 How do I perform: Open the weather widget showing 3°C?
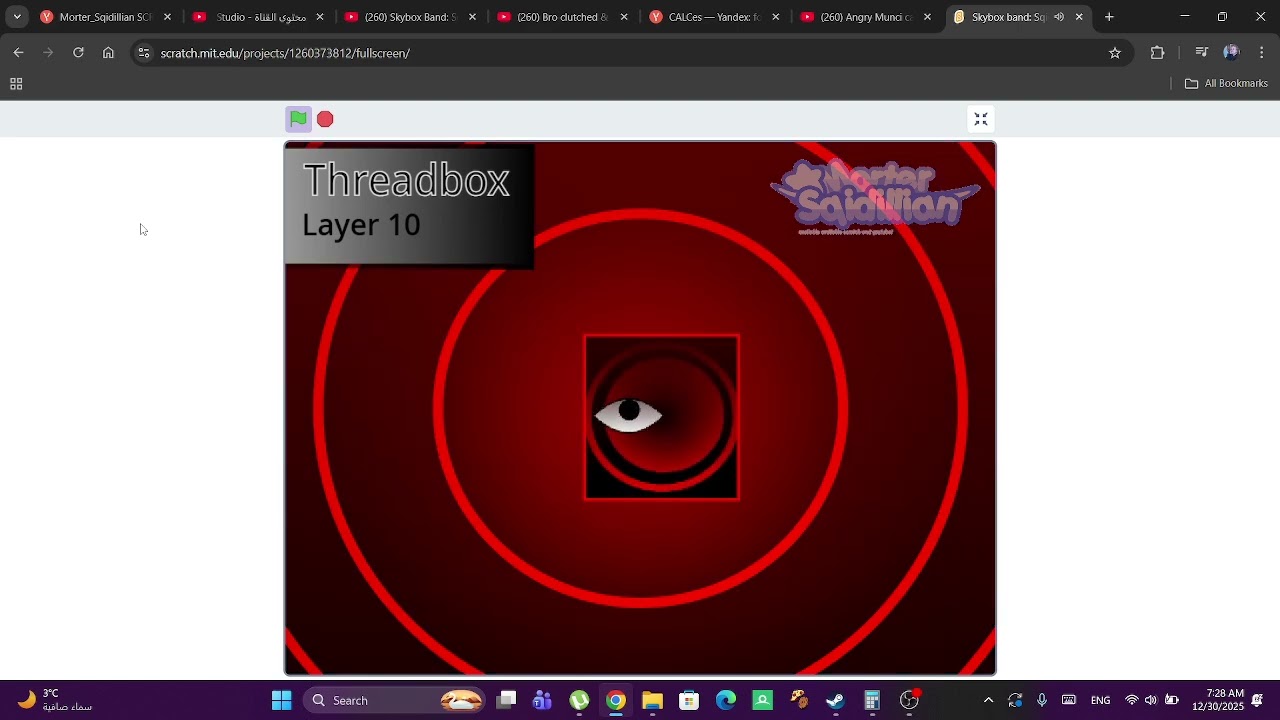click(x=56, y=700)
